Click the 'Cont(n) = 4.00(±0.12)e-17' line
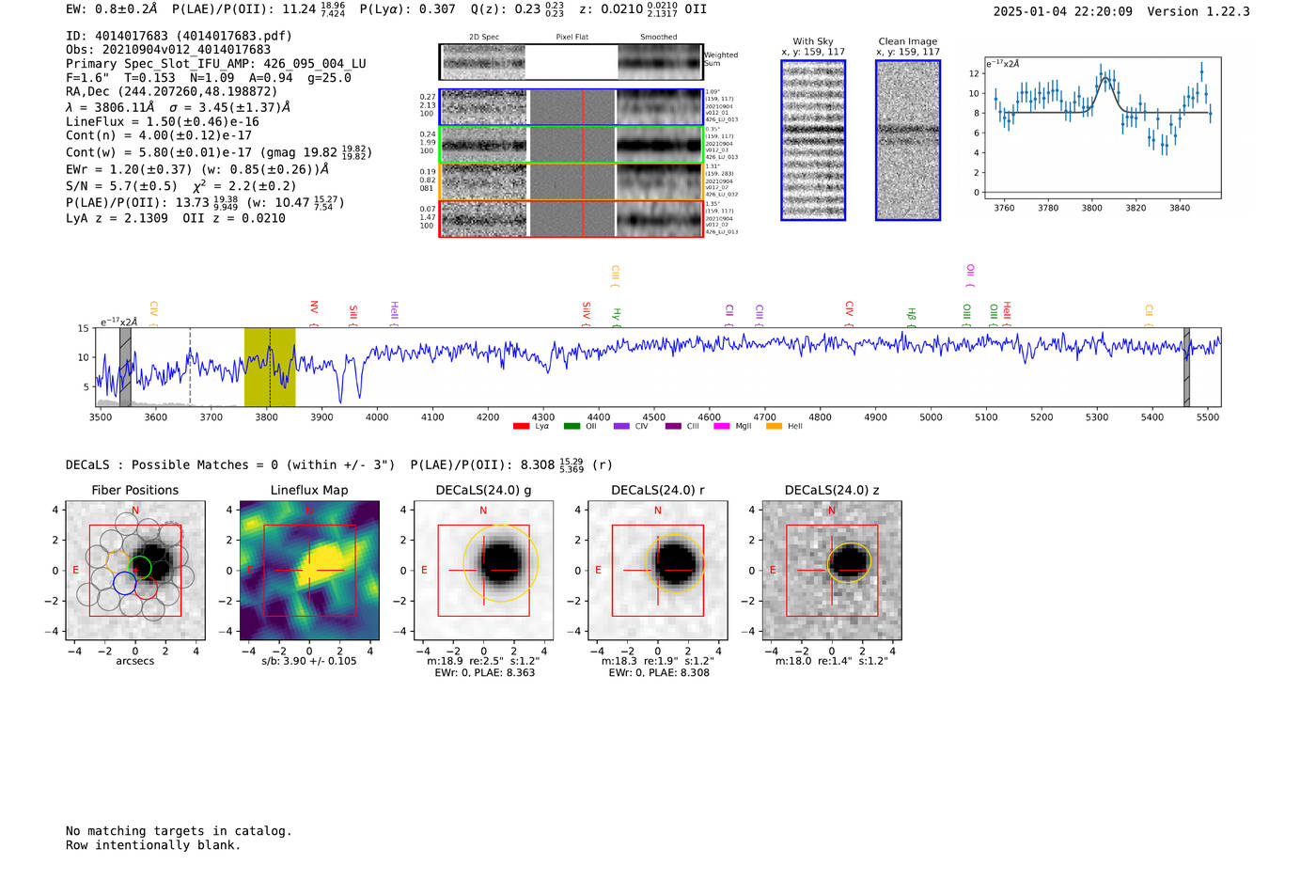Viewport: 1316px width, 896px height. (159, 135)
